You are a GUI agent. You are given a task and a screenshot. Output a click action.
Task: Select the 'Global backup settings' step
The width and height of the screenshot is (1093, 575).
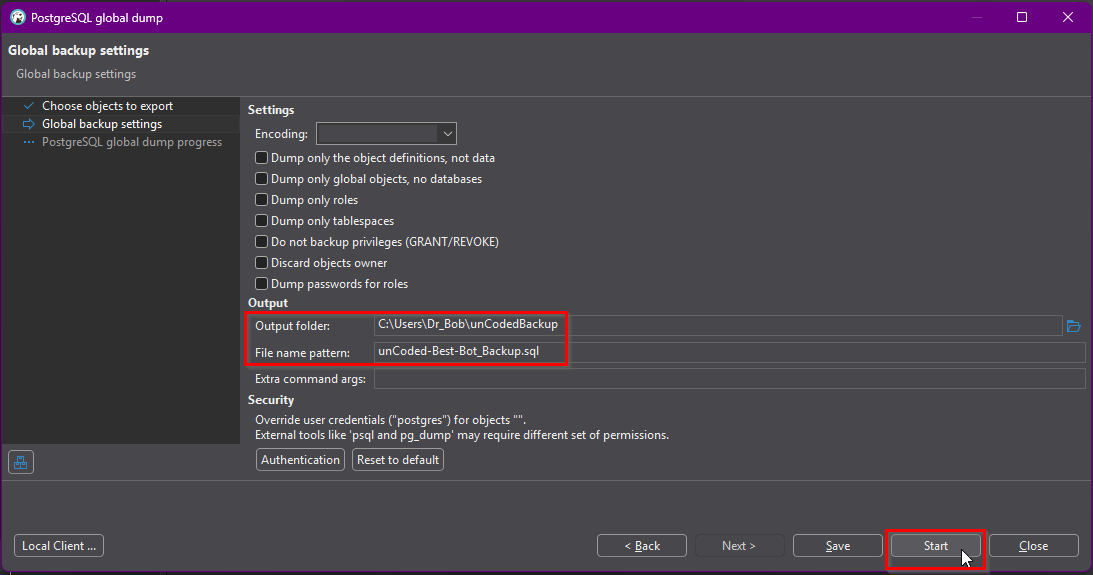pos(101,124)
